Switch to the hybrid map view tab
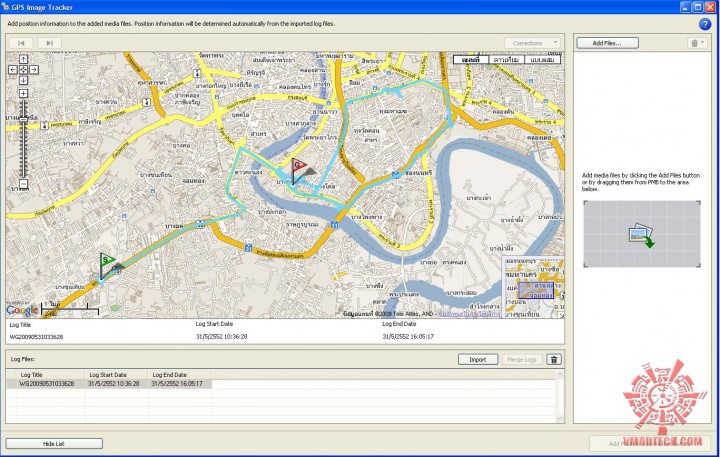Image resolution: width=720 pixels, height=457 pixels. (542, 60)
